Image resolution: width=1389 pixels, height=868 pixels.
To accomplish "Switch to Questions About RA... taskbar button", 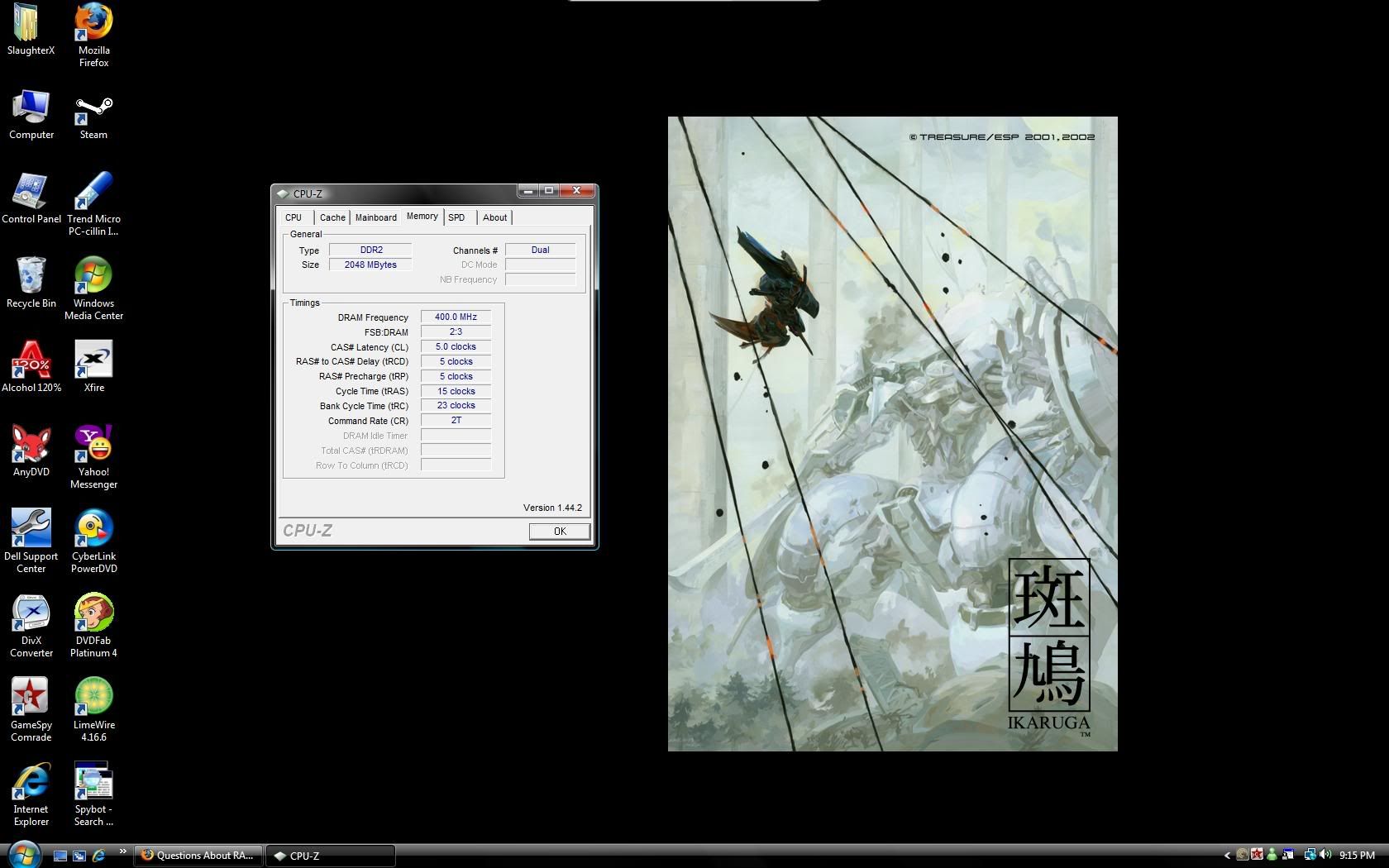I will pyautogui.click(x=198, y=856).
